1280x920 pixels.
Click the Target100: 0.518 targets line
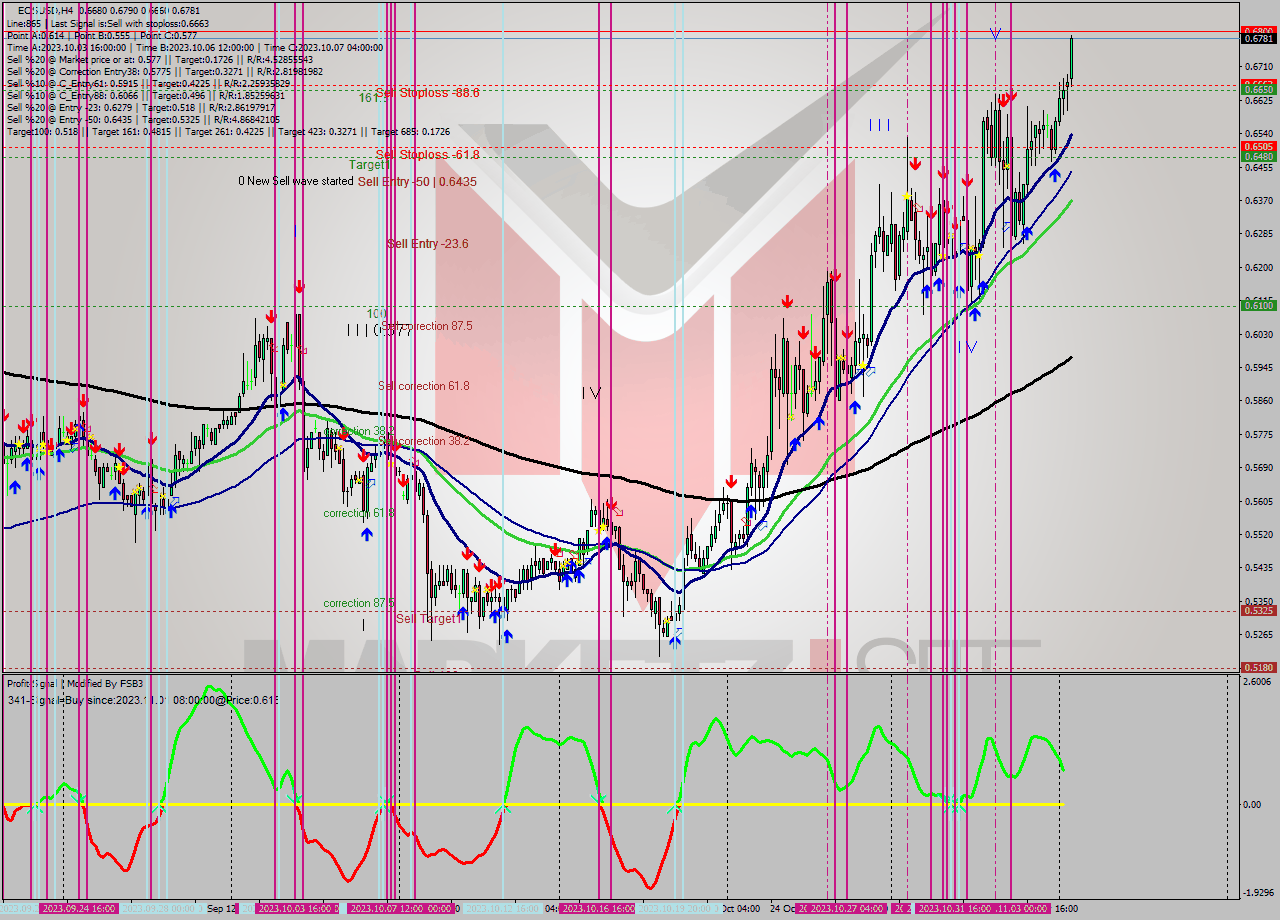[x=228, y=131]
